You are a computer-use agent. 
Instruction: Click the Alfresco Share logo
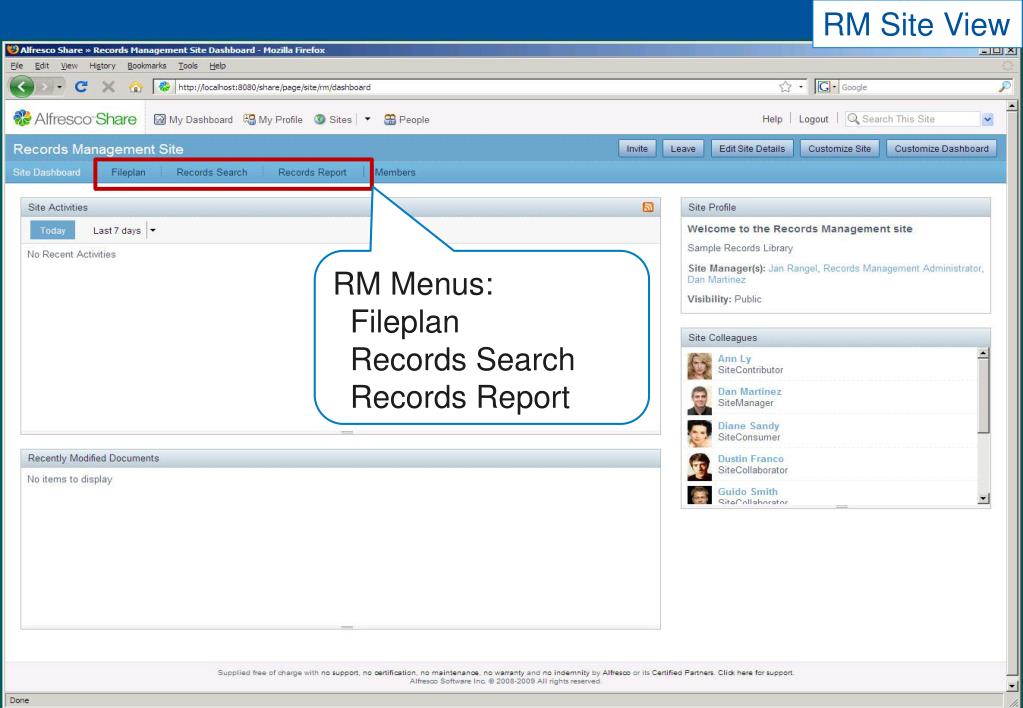[x=75, y=118]
